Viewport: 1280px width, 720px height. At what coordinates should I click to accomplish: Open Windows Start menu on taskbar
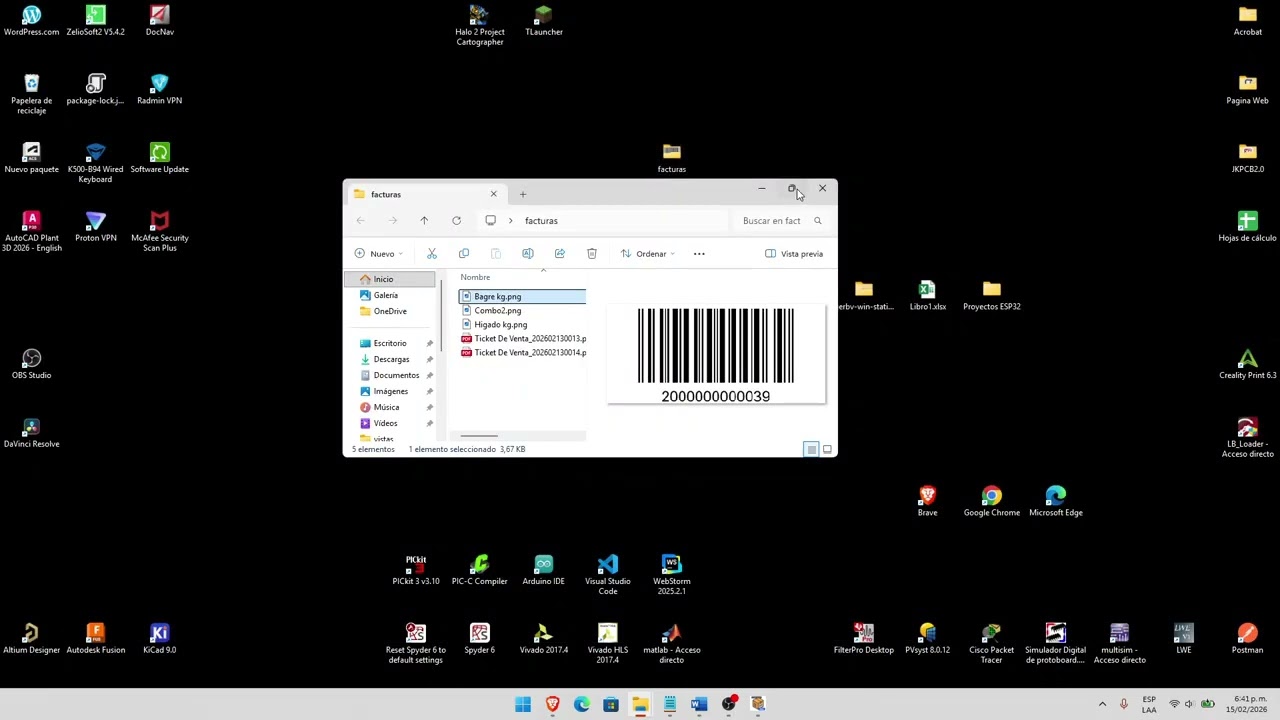[x=523, y=705]
